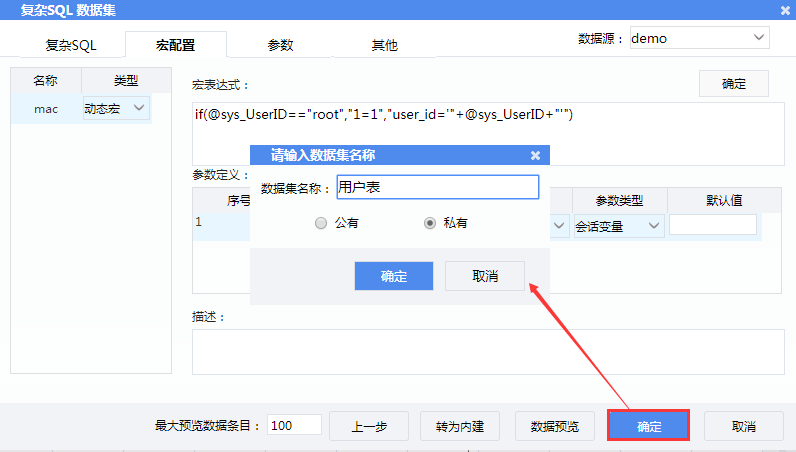Switch to the 复杂SQL tab
796x452 pixels.
click(x=70, y=45)
